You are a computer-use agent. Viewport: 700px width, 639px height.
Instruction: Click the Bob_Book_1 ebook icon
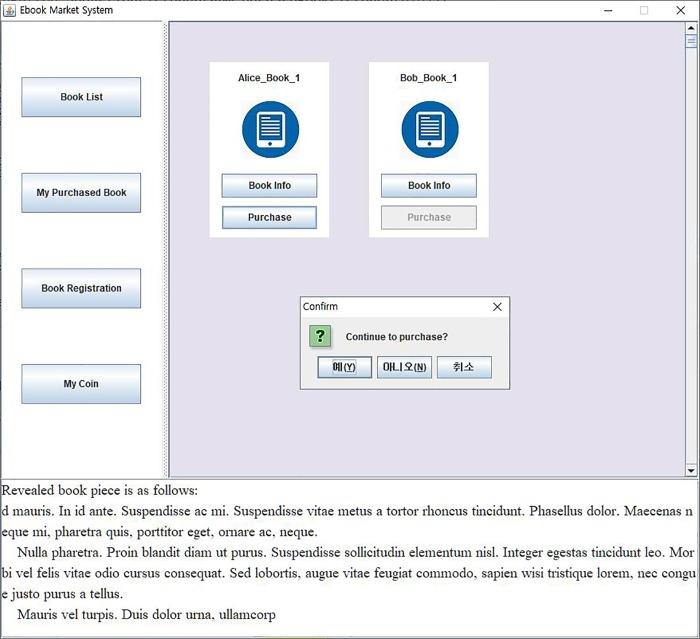click(429, 130)
